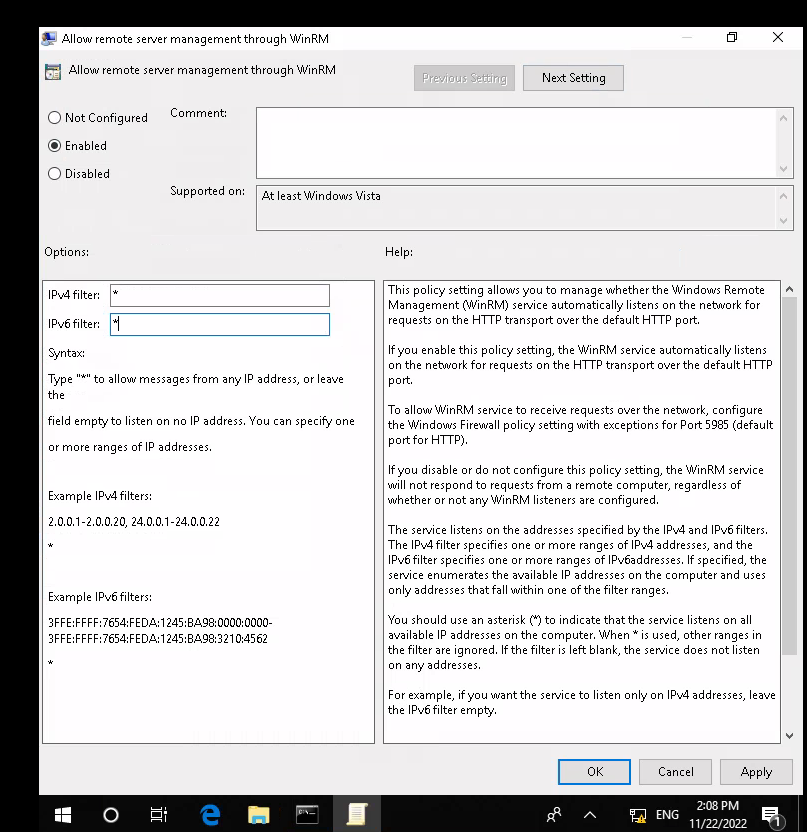
Task: Click the policy setting icon beside the heading
Action: pyautogui.click(x=53, y=72)
